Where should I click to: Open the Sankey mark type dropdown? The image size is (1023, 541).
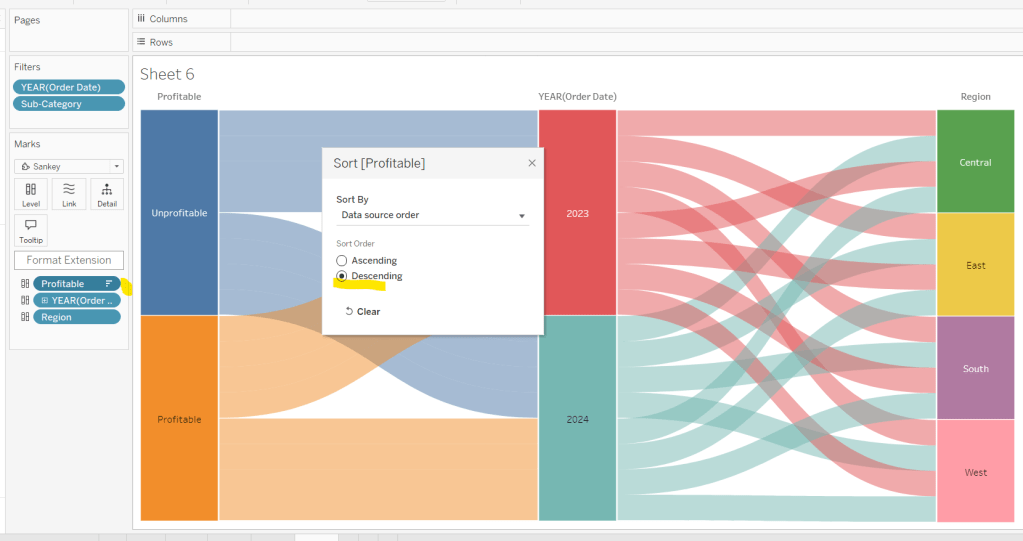69,166
